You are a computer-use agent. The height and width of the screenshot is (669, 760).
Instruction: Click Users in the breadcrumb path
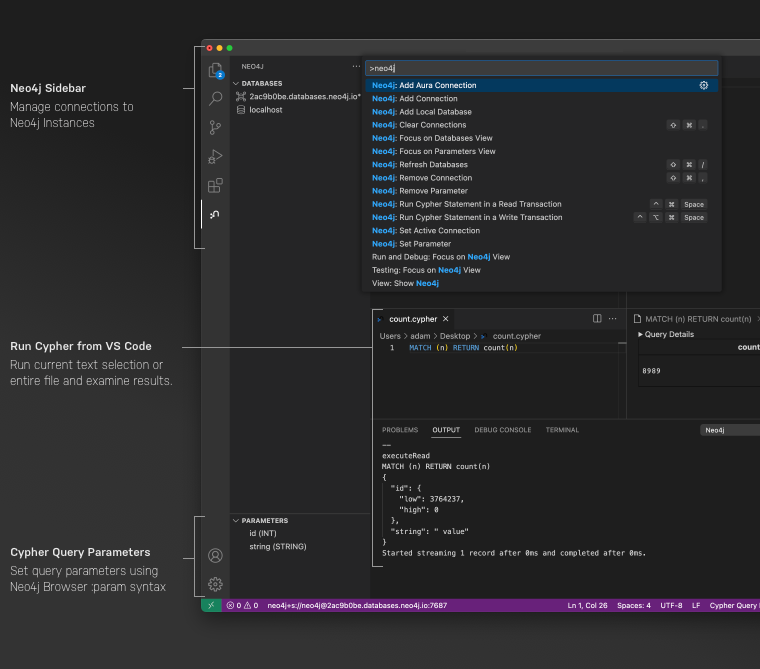click(x=390, y=336)
